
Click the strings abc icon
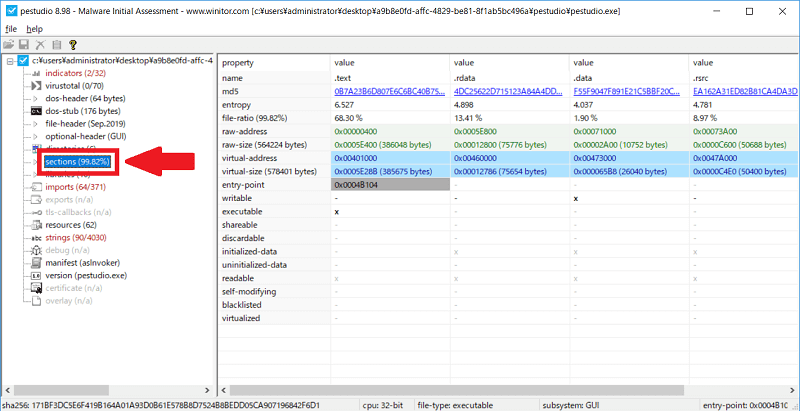pyautogui.click(x=36, y=238)
